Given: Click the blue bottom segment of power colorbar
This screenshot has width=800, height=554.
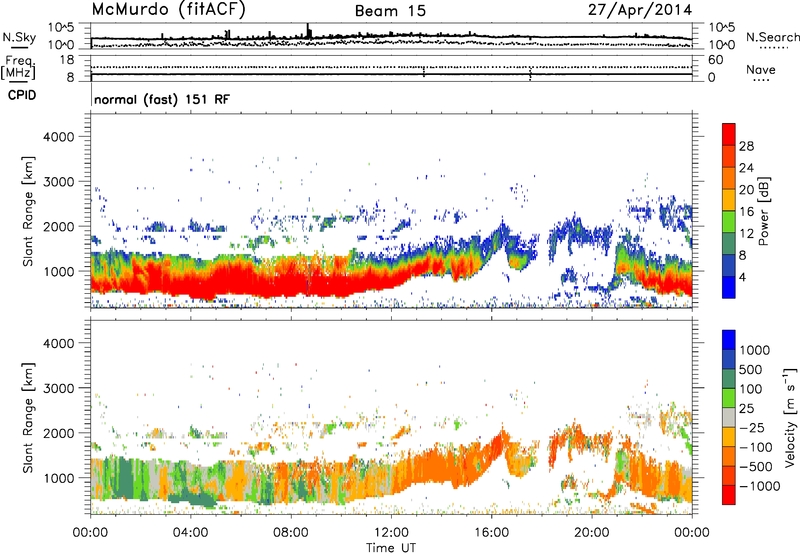Looking at the screenshot, I should tap(729, 287).
